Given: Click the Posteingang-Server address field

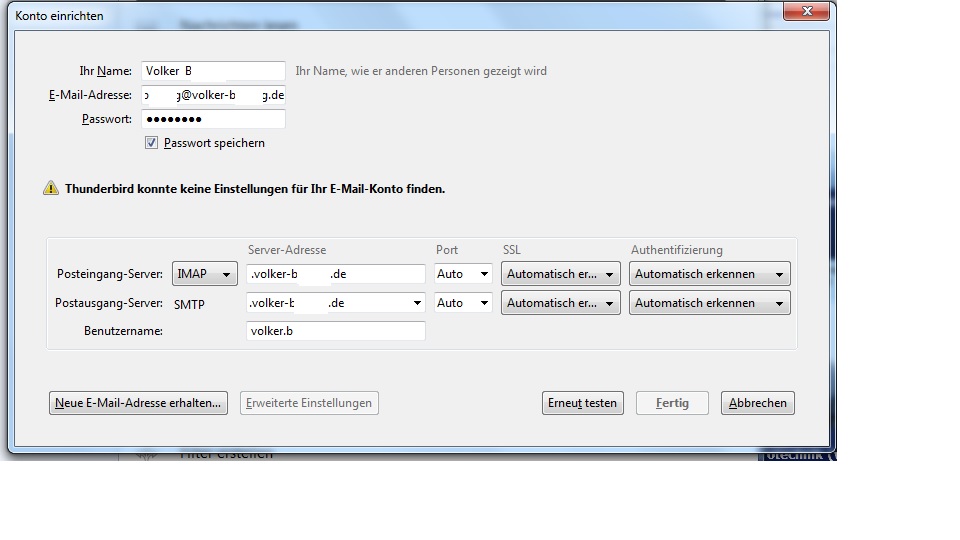Looking at the screenshot, I should [x=336, y=274].
